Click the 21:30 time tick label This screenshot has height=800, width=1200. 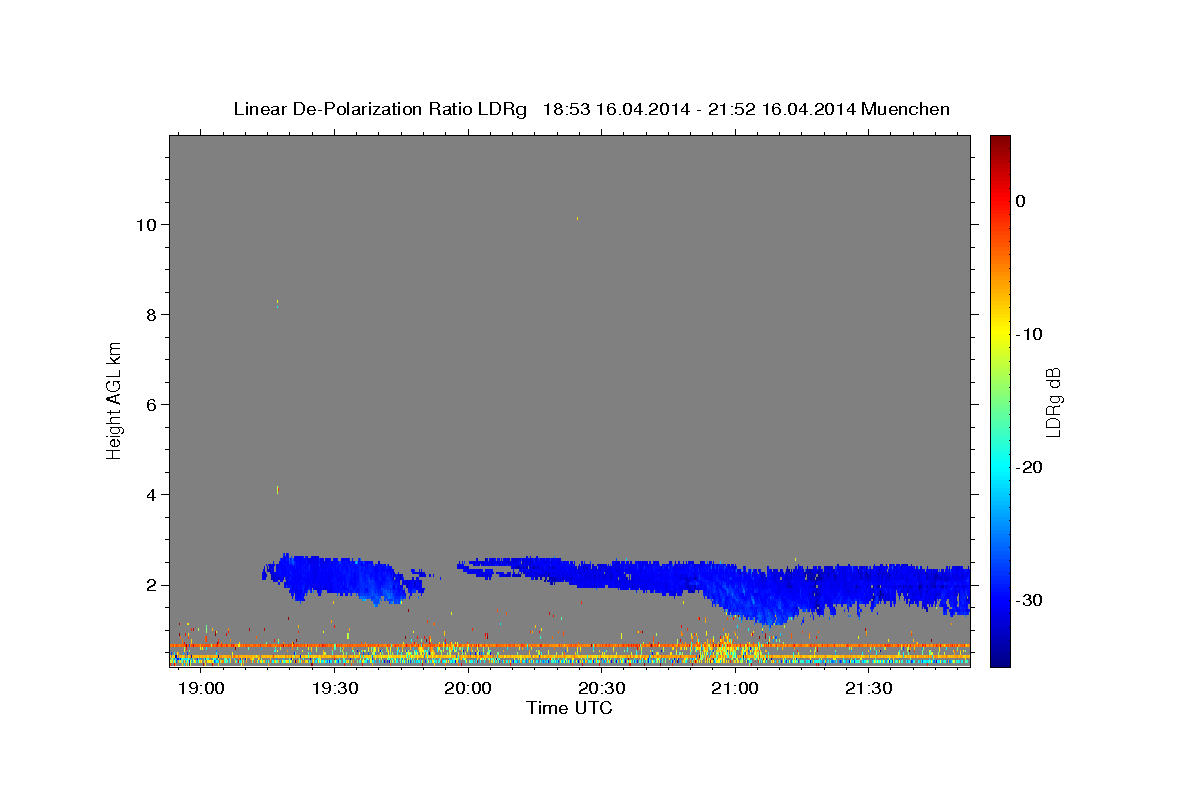point(869,690)
